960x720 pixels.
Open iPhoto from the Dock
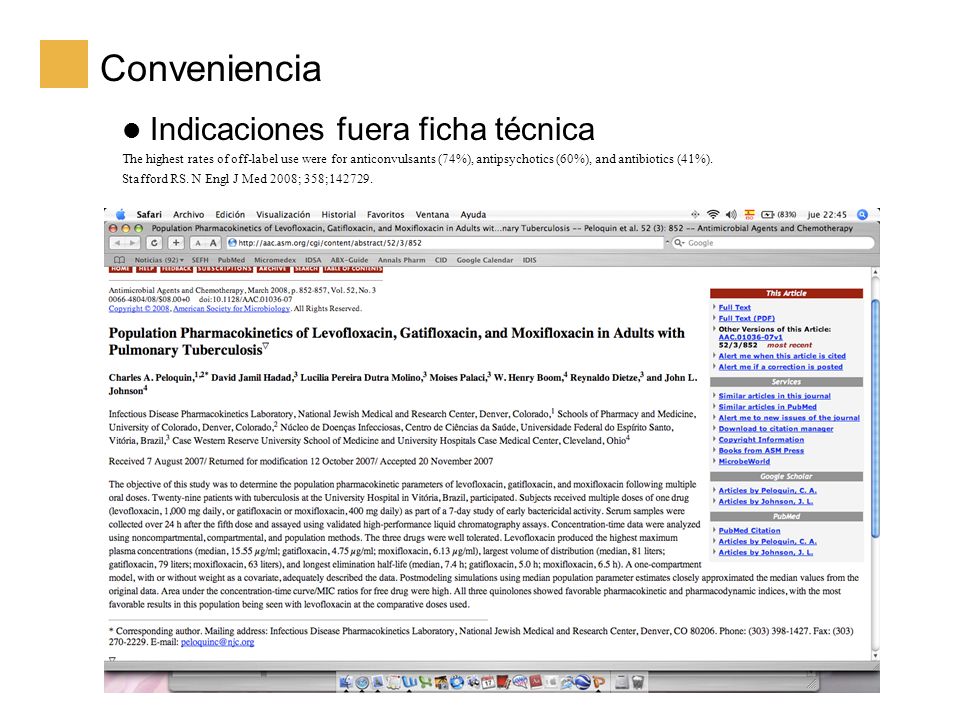point(441,681)
